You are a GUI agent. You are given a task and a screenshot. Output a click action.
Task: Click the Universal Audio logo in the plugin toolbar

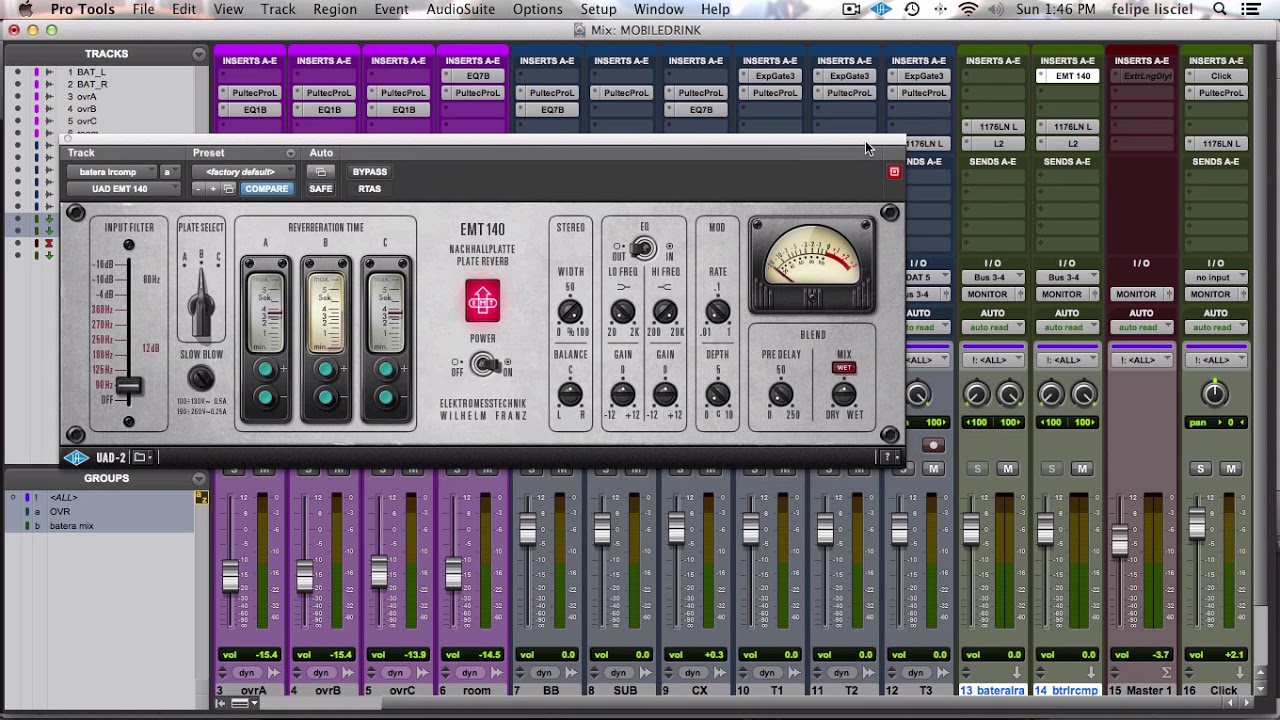coord(77,457)
